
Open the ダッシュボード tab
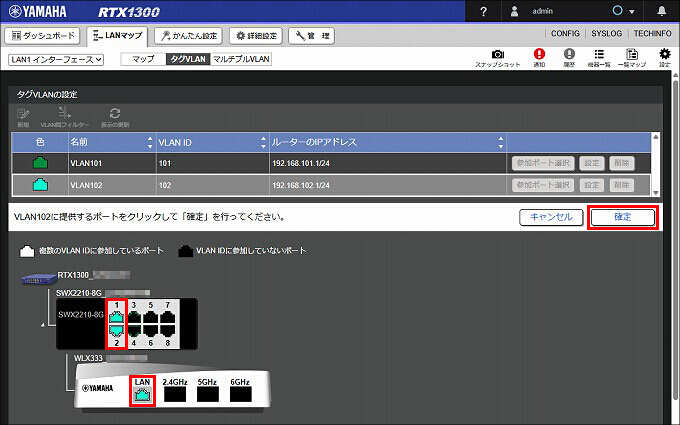tap(42, 36)
